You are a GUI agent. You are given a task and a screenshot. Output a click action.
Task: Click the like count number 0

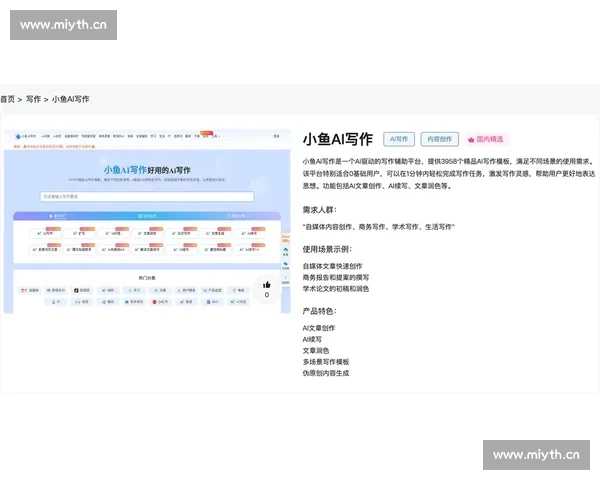[267, 295]
